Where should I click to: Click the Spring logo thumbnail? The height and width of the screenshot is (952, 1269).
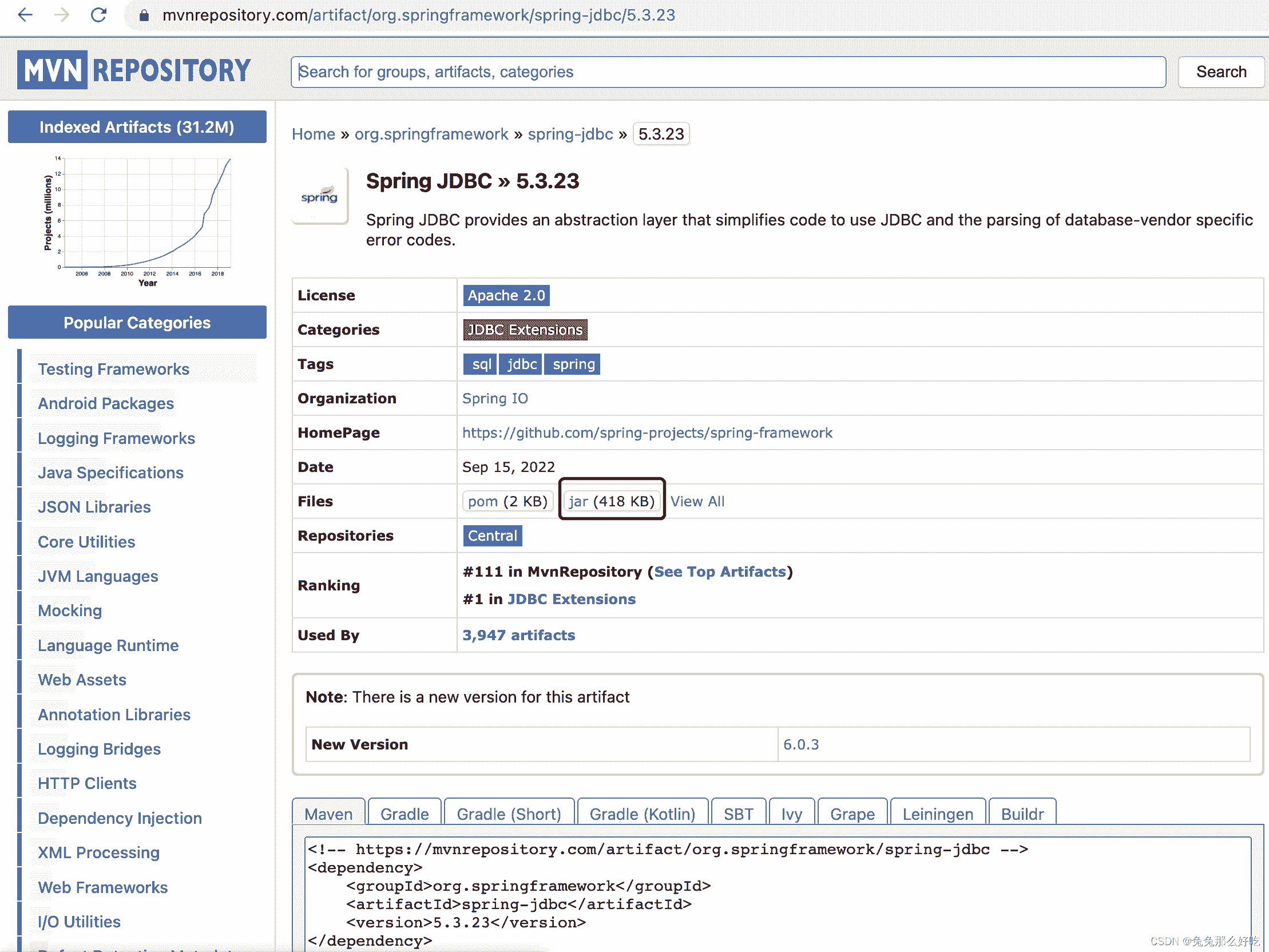click(320, 196)
